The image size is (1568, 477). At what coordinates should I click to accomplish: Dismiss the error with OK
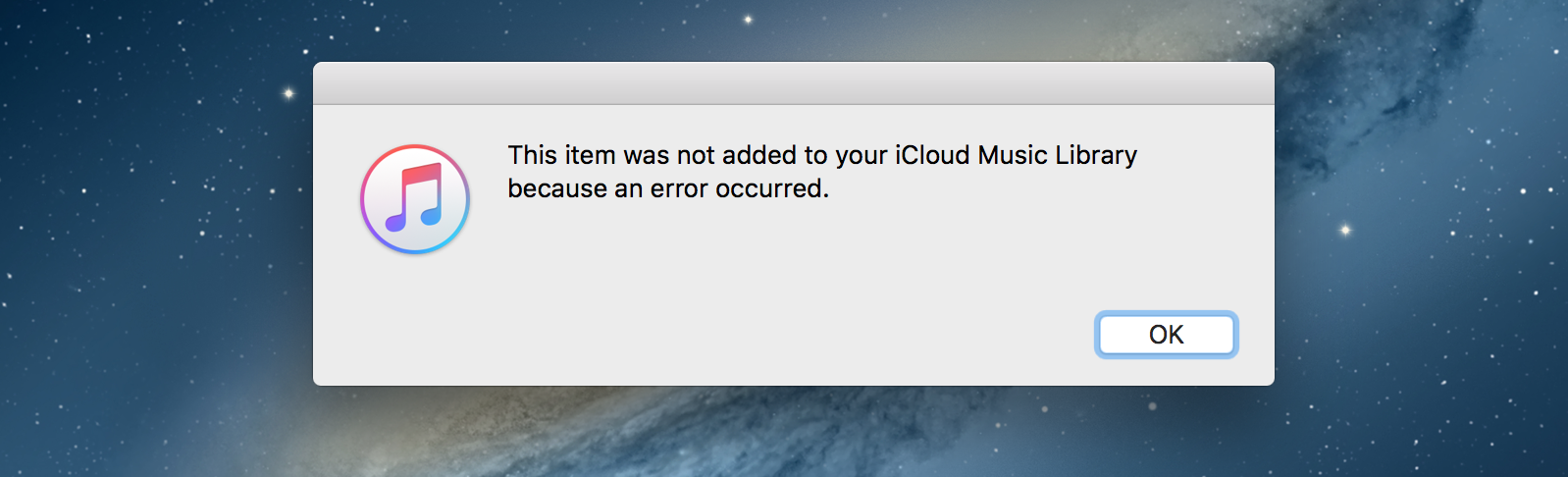[1166, 335]
